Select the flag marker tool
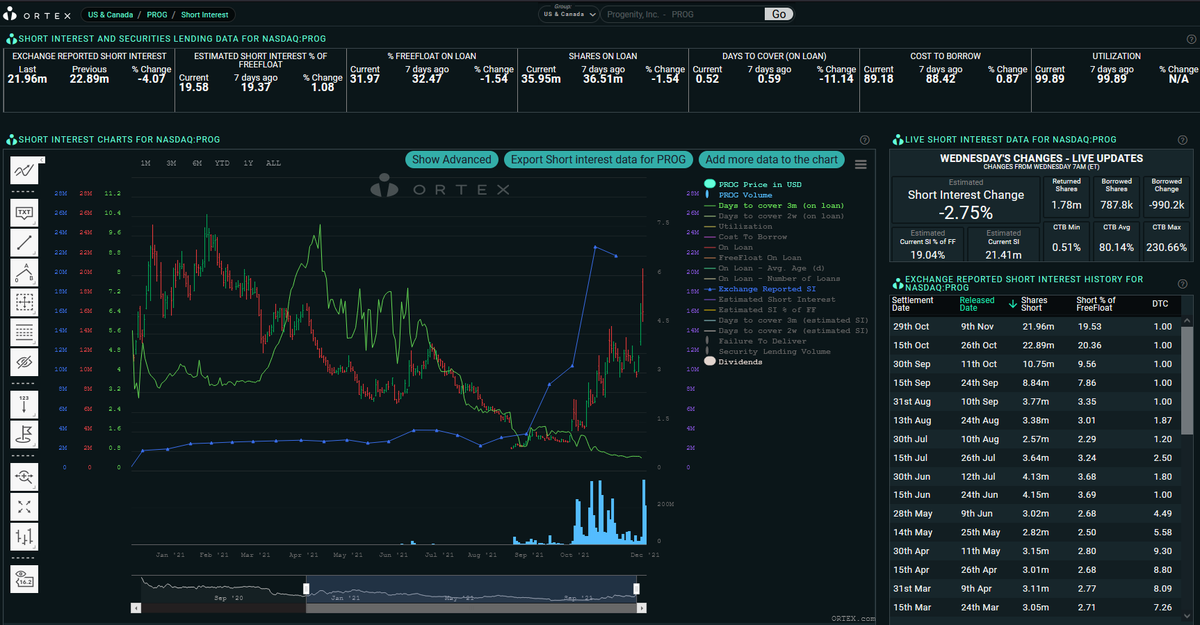Screen dimensions: 1200x625 (24, 434)
